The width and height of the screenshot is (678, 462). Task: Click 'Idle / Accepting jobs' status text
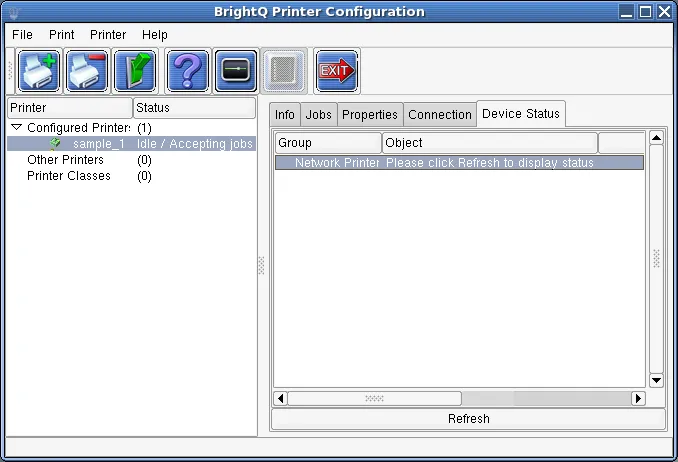coord(195,144)
